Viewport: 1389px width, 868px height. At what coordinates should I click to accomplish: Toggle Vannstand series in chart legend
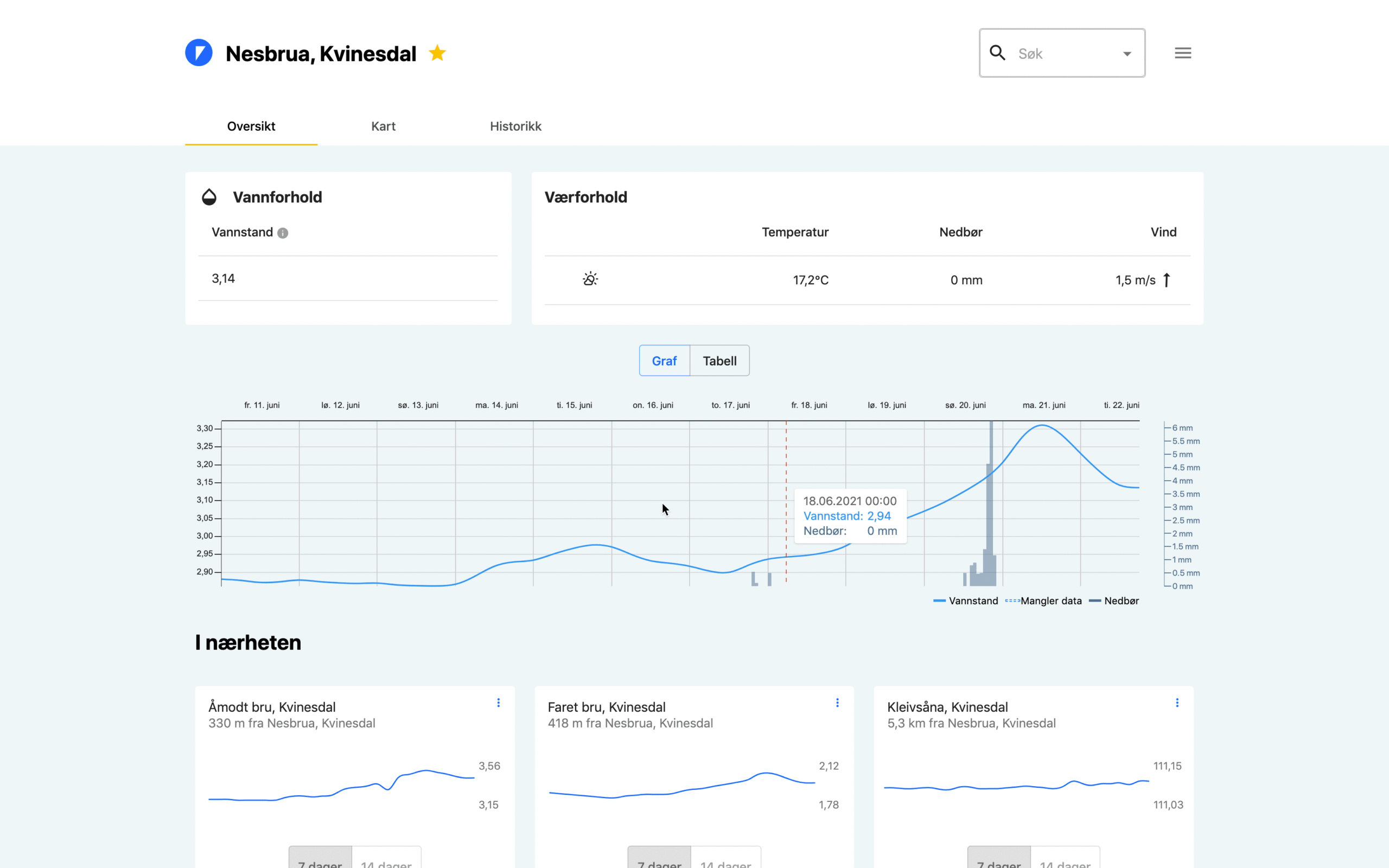[x=965, y=601]
